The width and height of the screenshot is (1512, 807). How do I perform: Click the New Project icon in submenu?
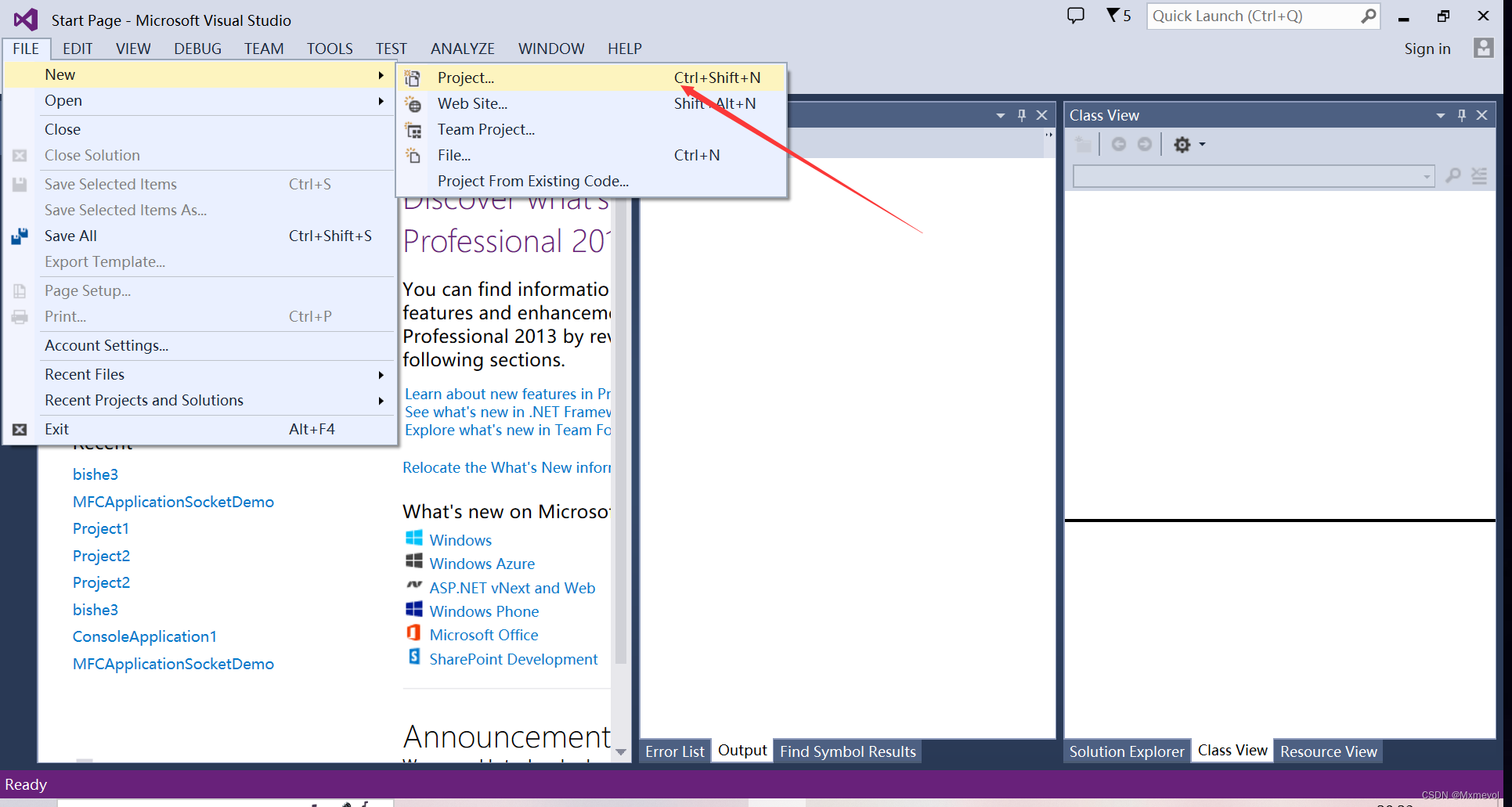tap(413, 78)
